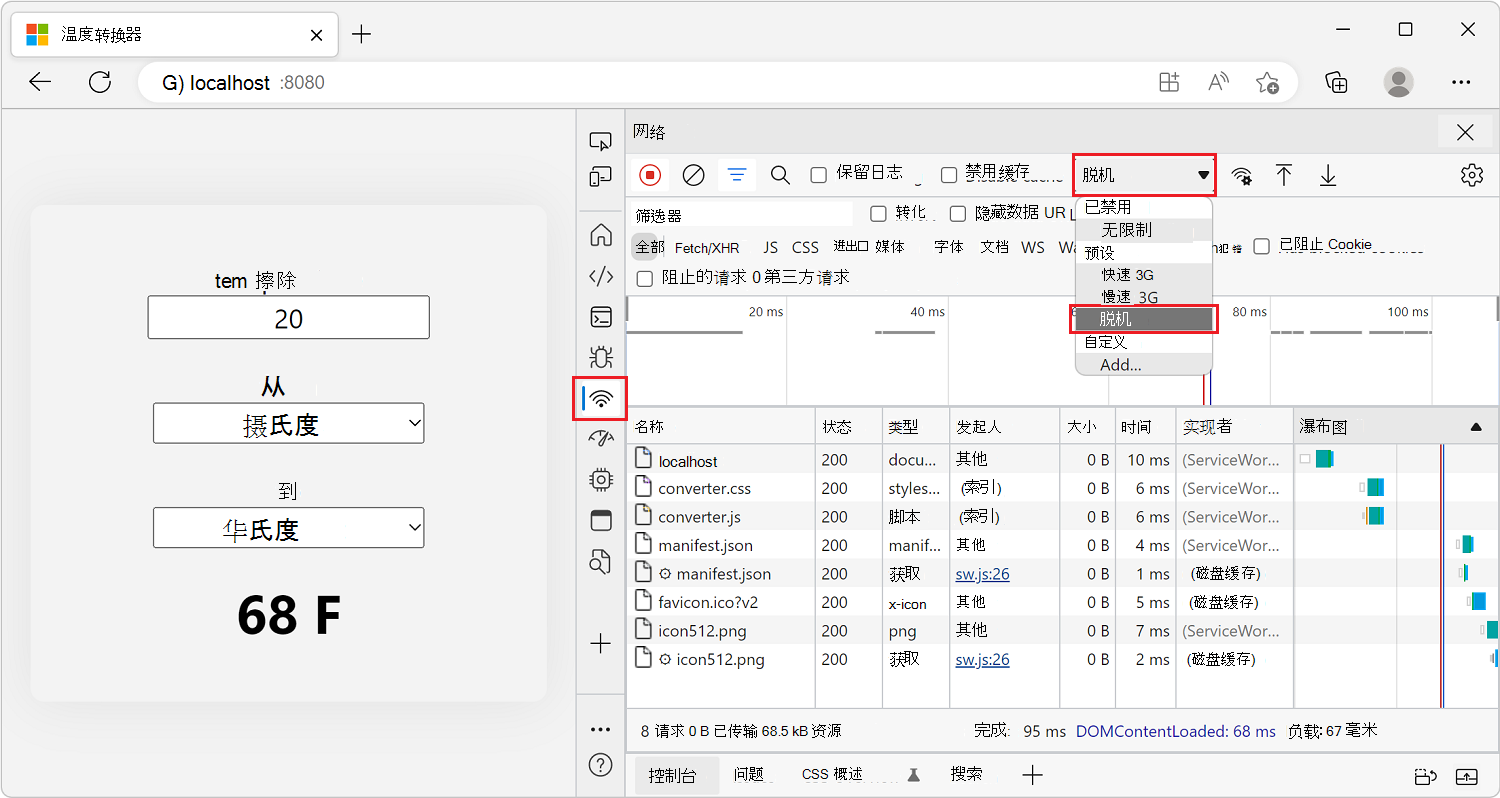This screenshot has height=798, width=1500.
Task: Focus the 筛选器 filter input
Action: 743,215
